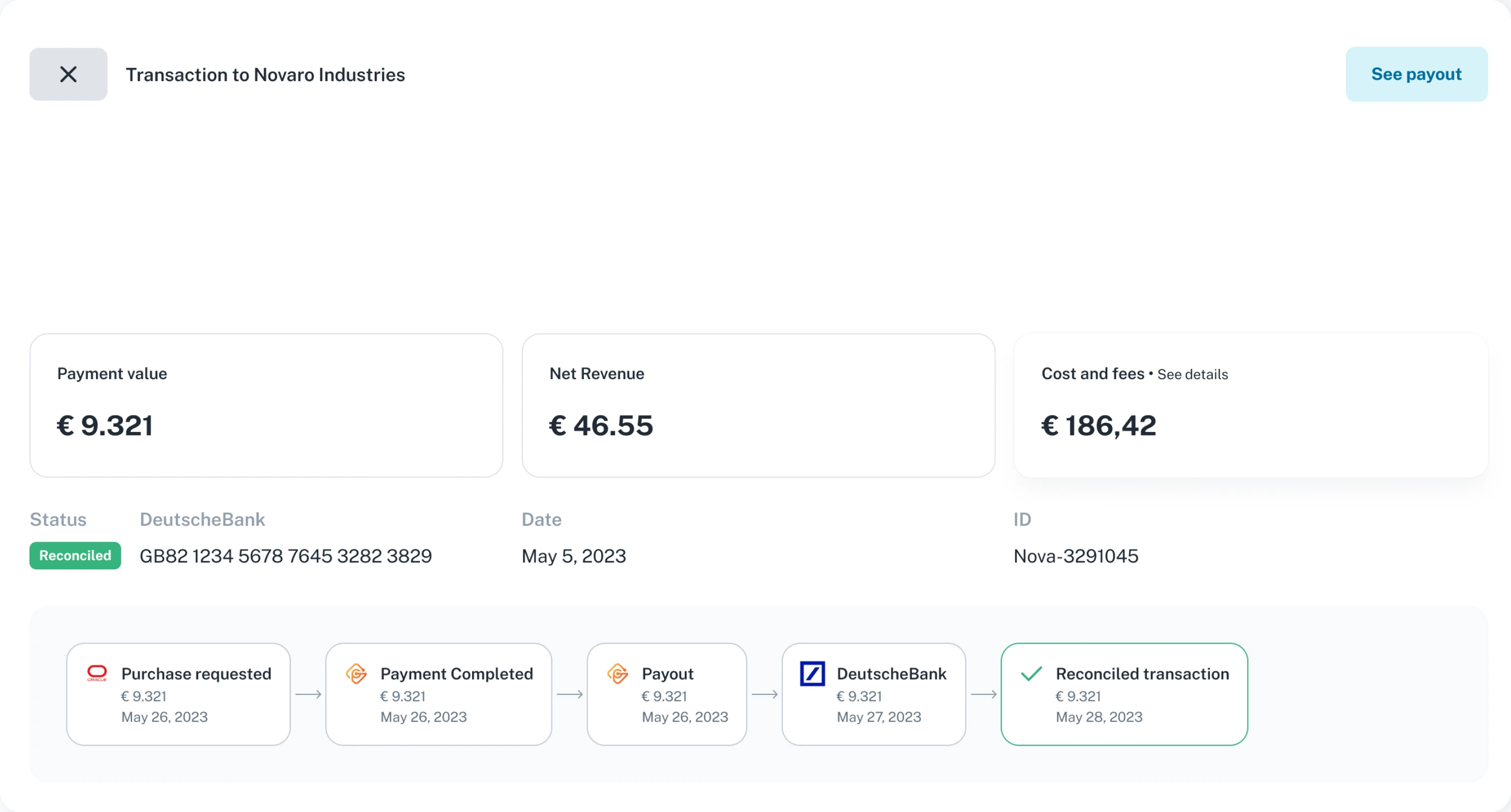The image size is (1511, 812).
Task: Click the Oracle icon in Purchase requested
Action: point(97,673)
